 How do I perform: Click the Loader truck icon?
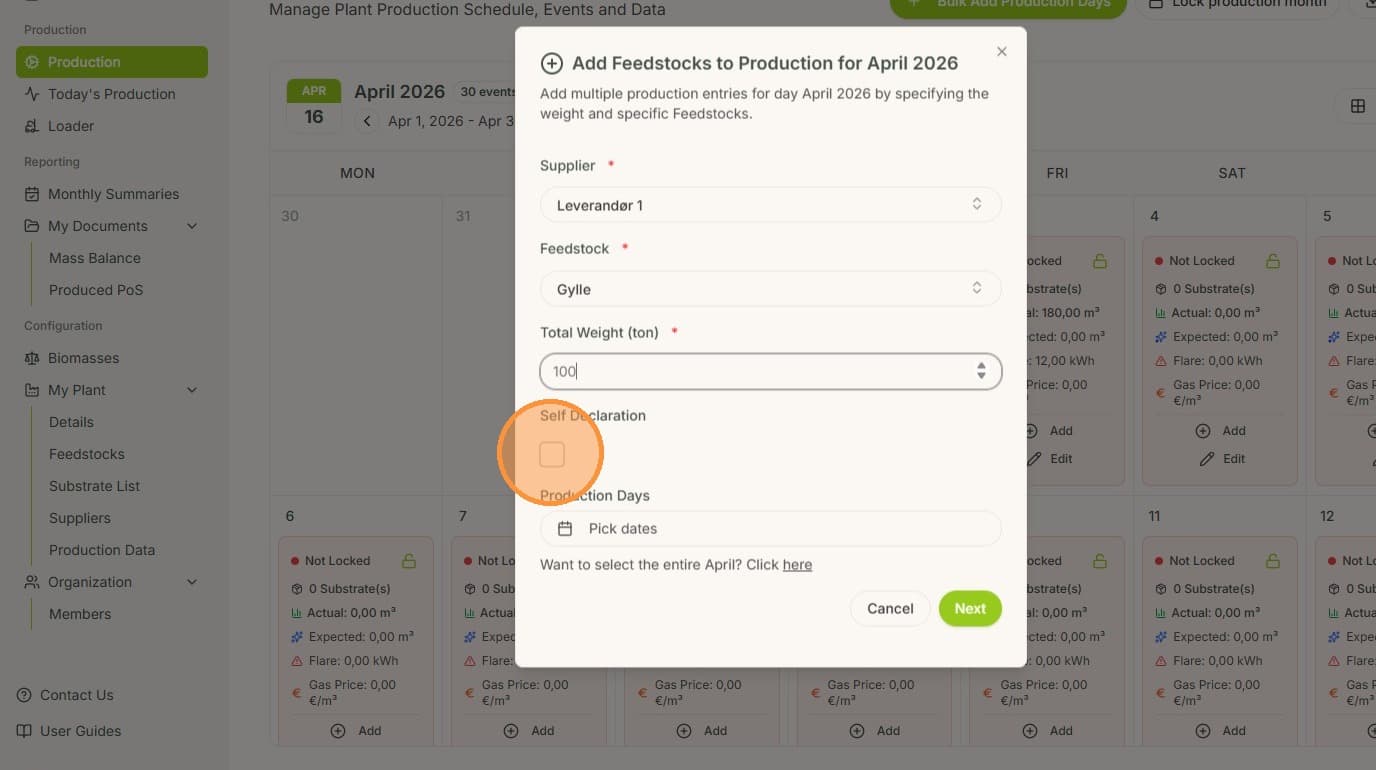32,126
